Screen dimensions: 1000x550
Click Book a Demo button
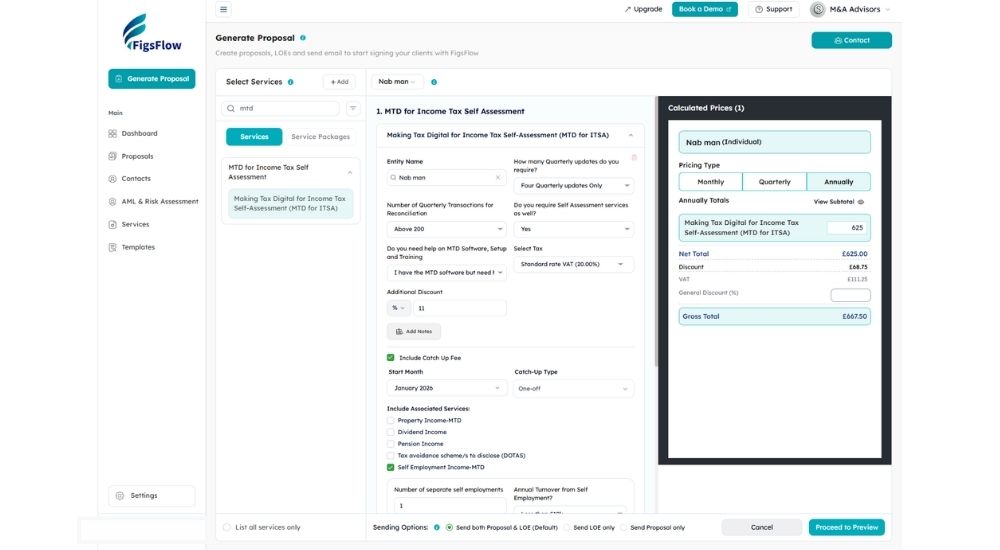[705, 9]
